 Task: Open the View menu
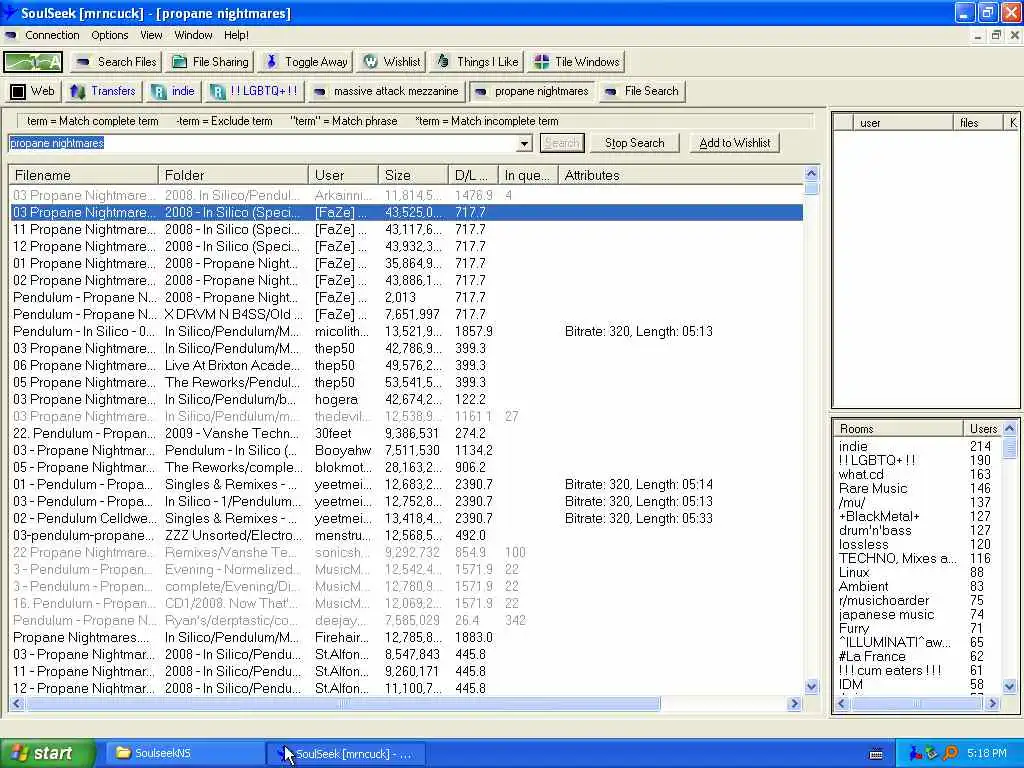tap(151, 35)
